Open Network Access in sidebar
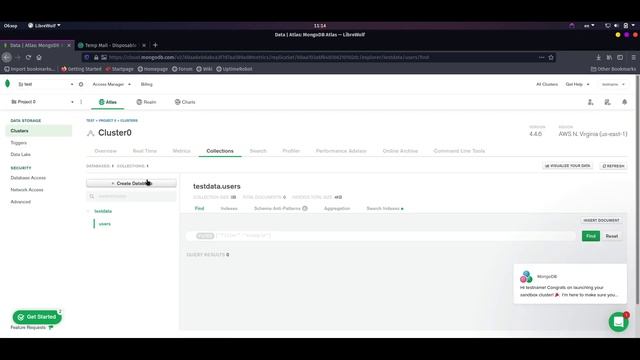The image size is (640, 360). tap(27, 190)
